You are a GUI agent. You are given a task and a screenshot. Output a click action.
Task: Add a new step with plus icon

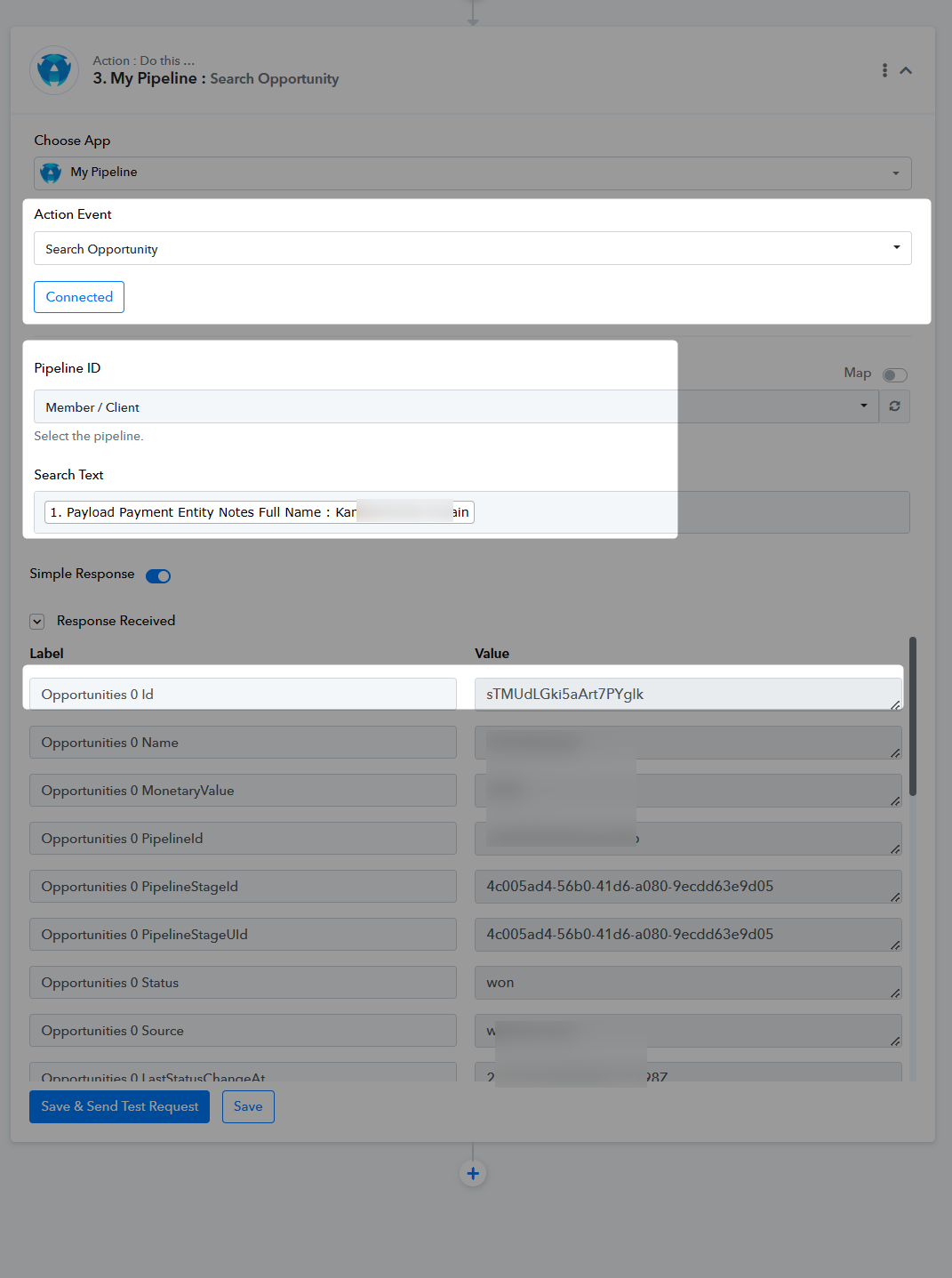point(473,1174)
